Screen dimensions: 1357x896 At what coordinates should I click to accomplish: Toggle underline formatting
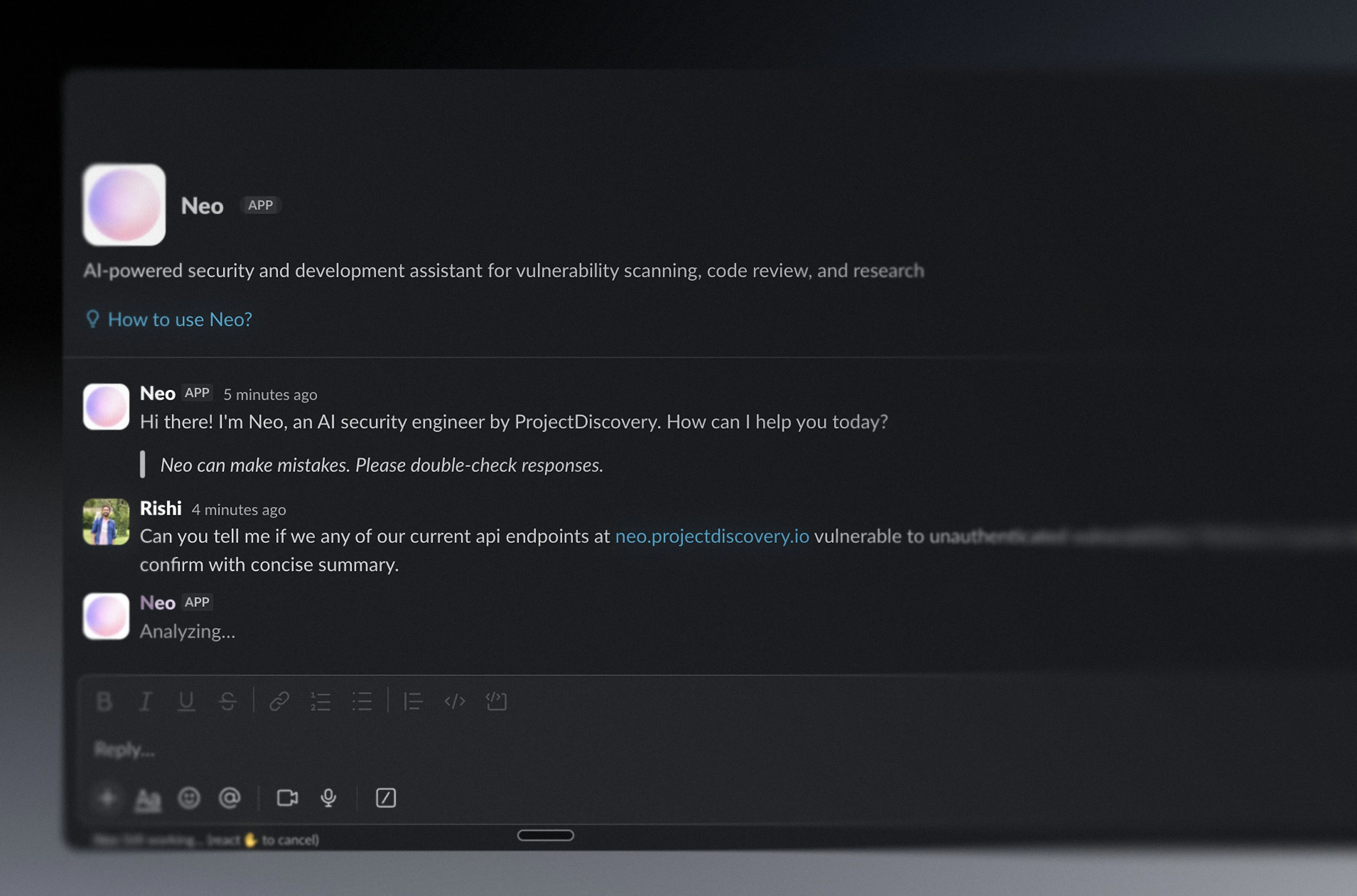[x=186, y=701]
